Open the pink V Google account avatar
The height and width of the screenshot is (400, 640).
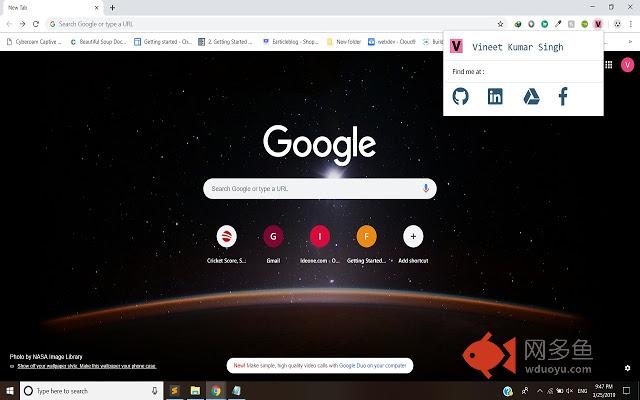(x=627, y=64)
